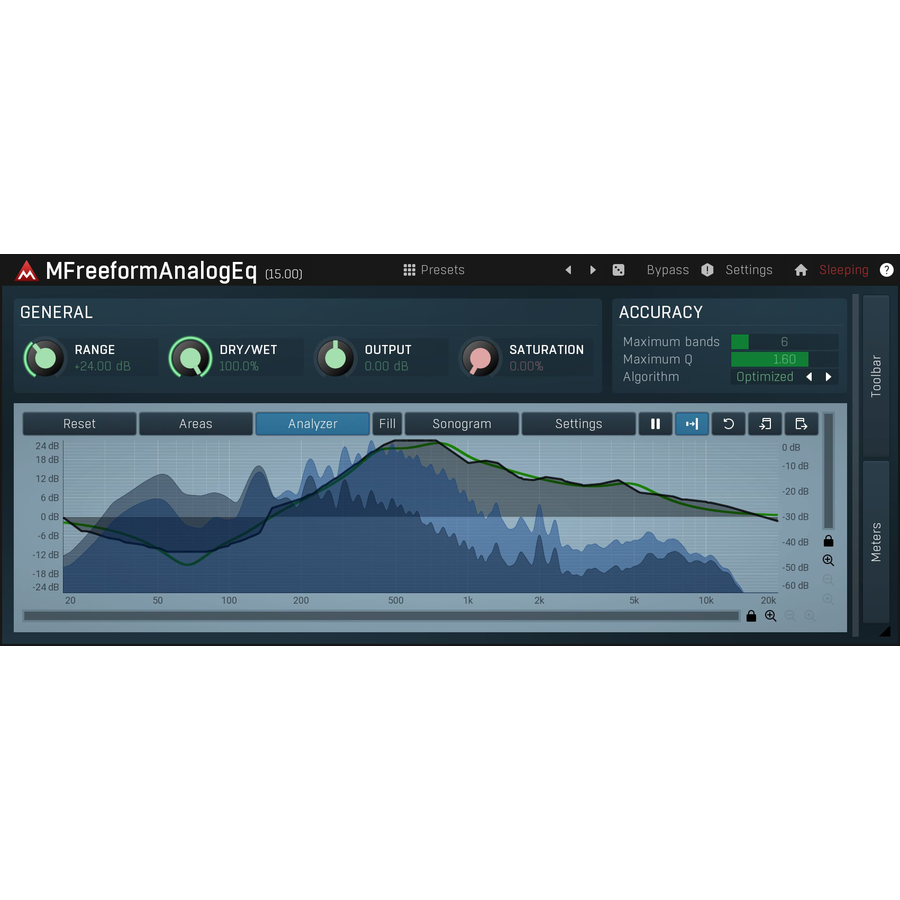Click the Reset button above the graph
Image resolution: width=900 pixels, height=900 pixels.
79,424
